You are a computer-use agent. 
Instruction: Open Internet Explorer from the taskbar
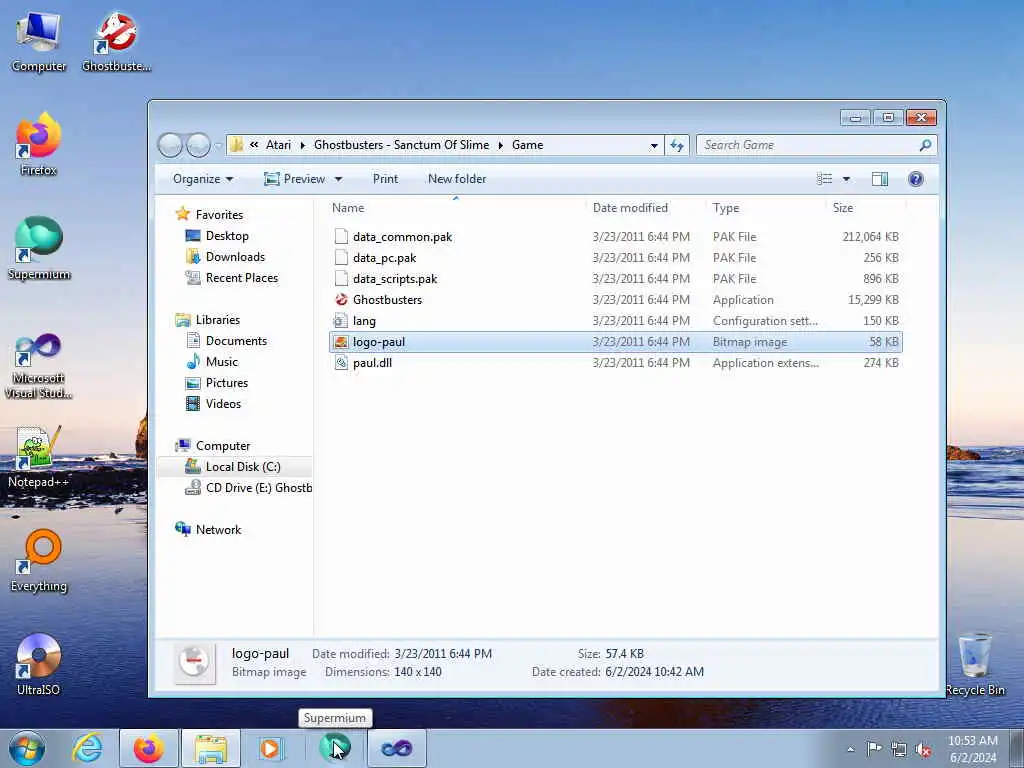coord(88,748)
